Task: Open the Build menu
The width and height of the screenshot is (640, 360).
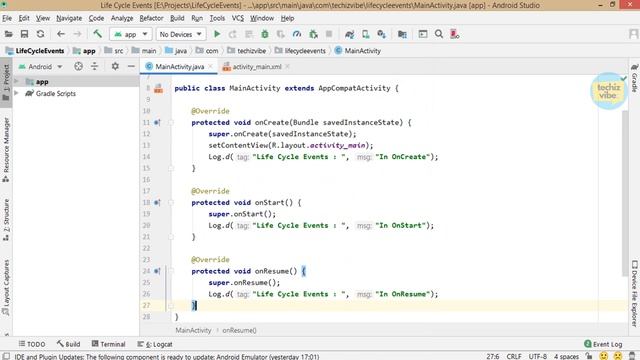Action: [177, 18]
